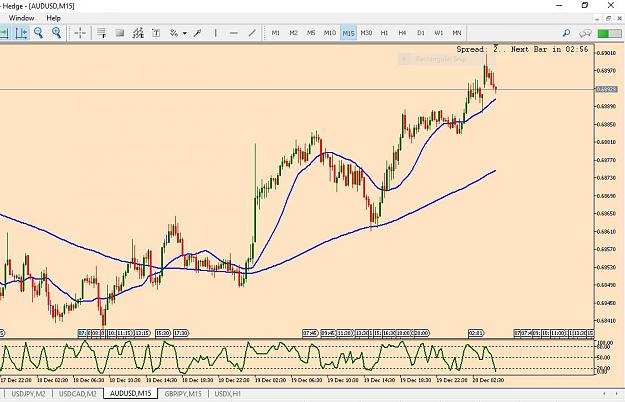Select the Trendline tool
The width and height of the screenshot is (625, 402).
tap(252, 33)
